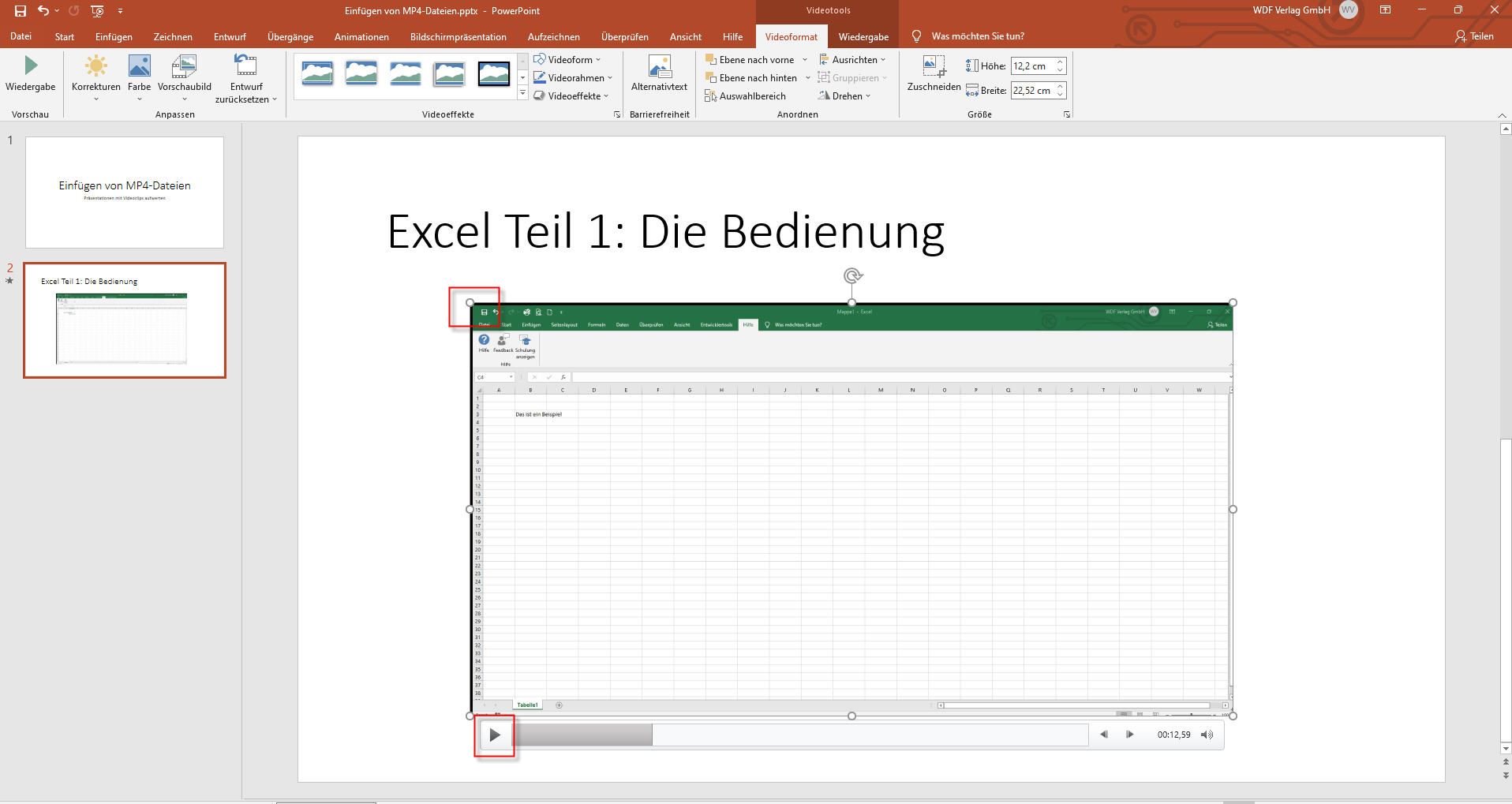Open Korrekturen brightness options
1512x804 pixels.
click(x=96, y=78)
